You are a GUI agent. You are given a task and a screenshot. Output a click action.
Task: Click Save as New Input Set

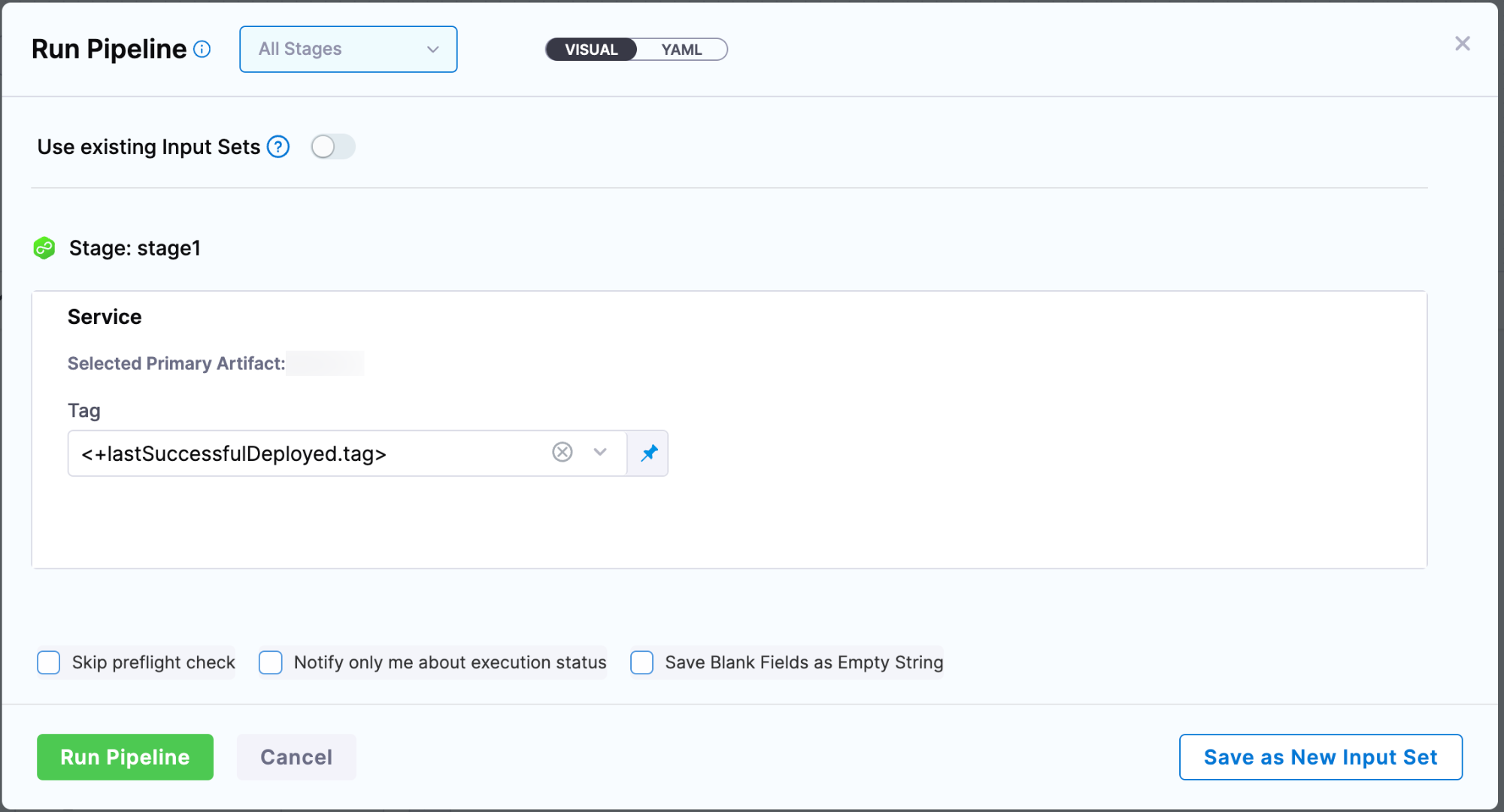(1321, 757)
